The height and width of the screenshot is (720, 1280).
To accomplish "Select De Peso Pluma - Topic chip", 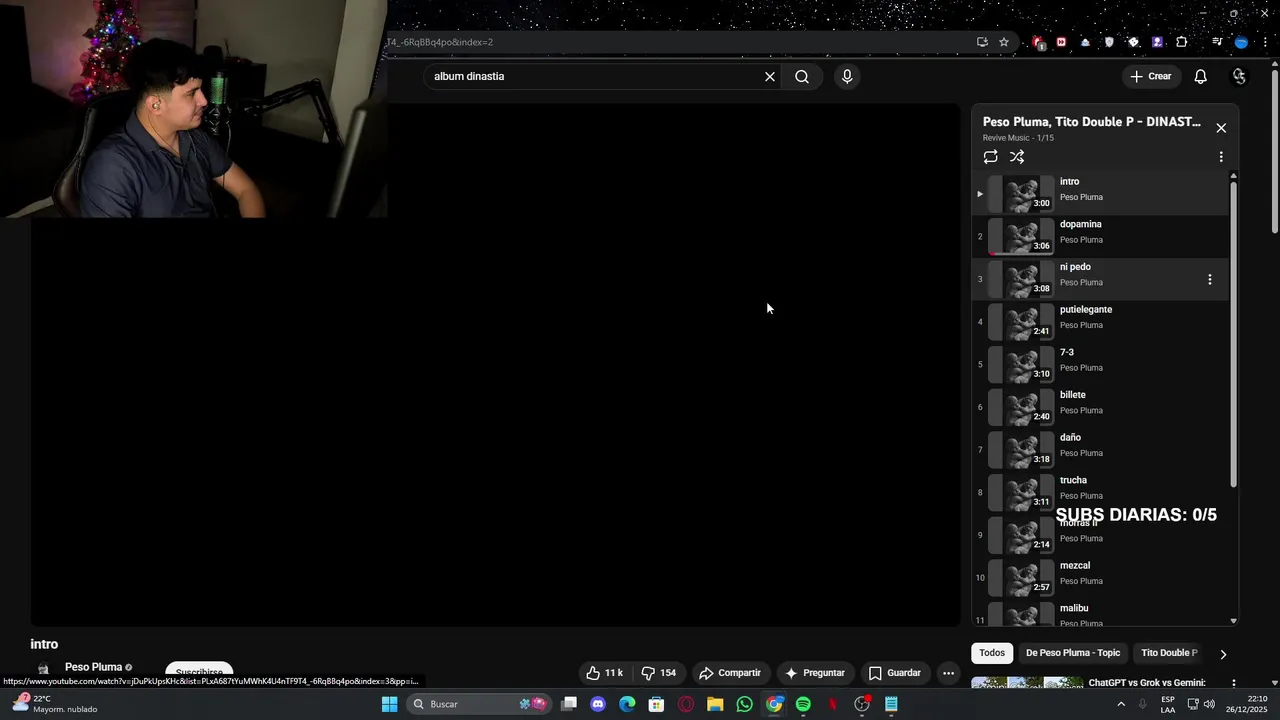I will (x=1073, y=653).
